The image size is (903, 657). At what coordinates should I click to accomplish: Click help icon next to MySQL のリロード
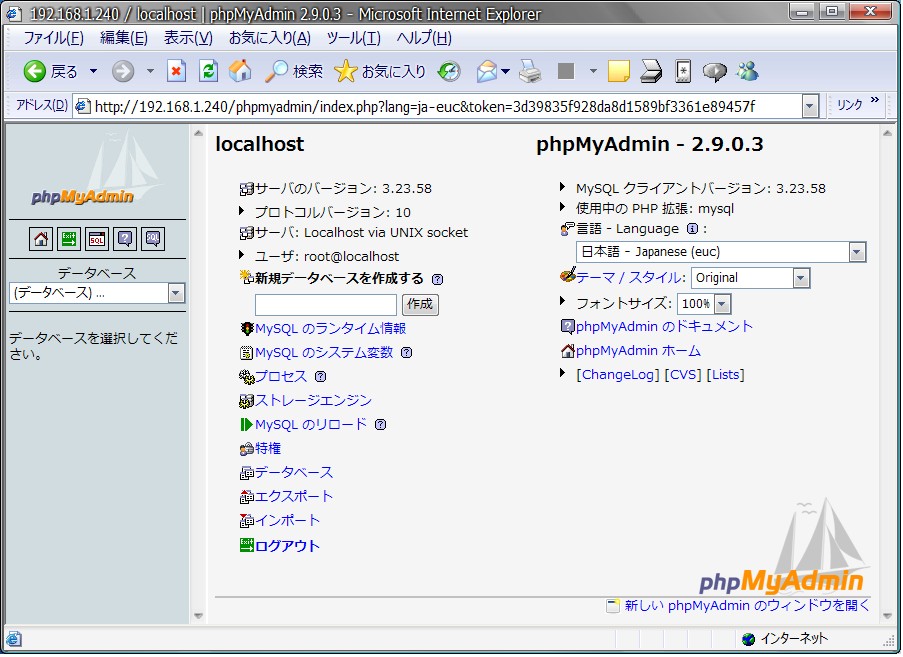381,425
